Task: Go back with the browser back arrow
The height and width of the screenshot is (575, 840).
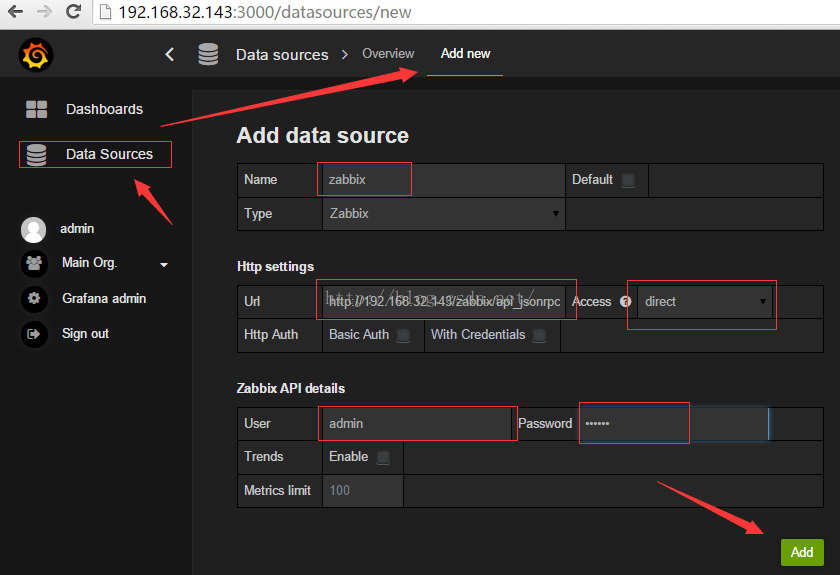Action: pyautogui.click(x=16, y=11)
